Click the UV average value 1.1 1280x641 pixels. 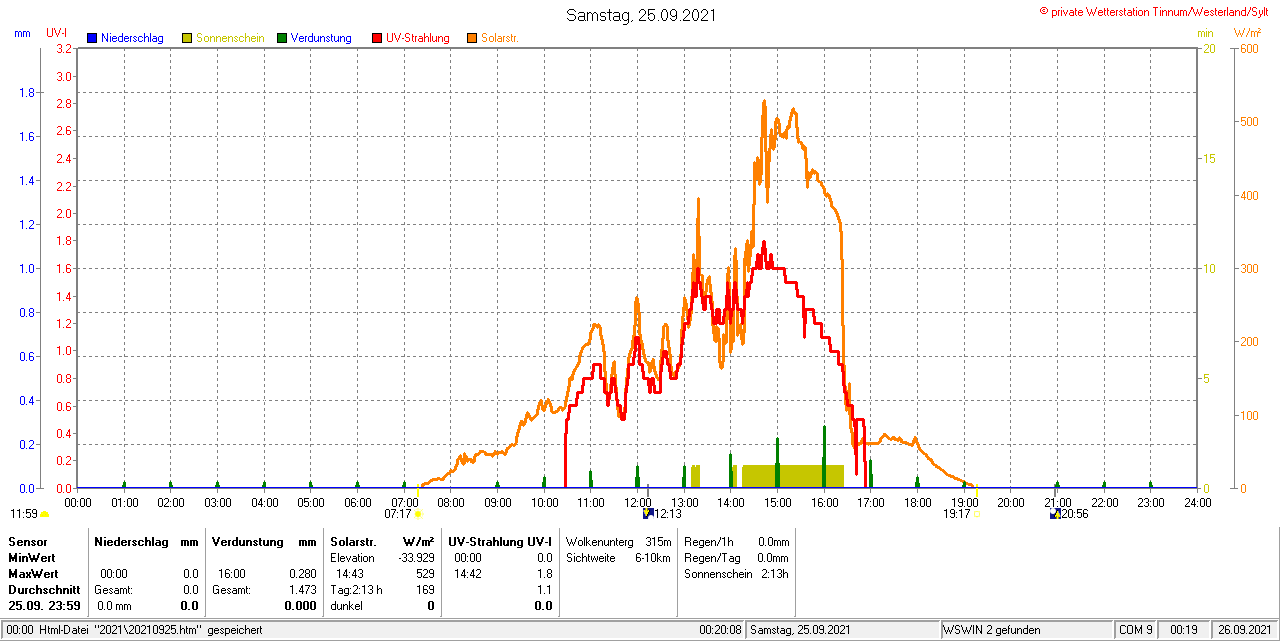[x=544, y=590]
